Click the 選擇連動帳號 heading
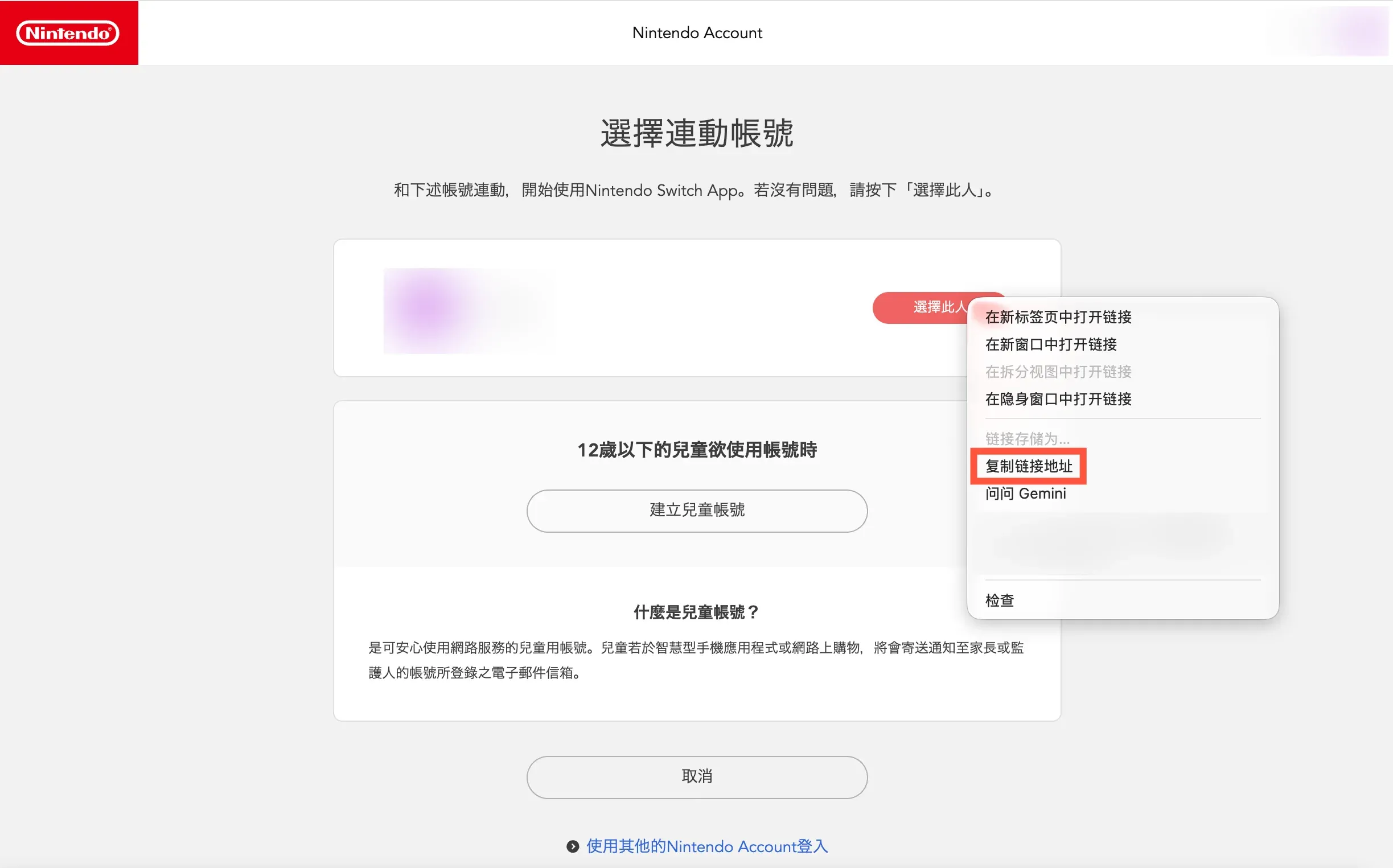The height and width of the screenshot is (868, 1393). coord(697,133)
